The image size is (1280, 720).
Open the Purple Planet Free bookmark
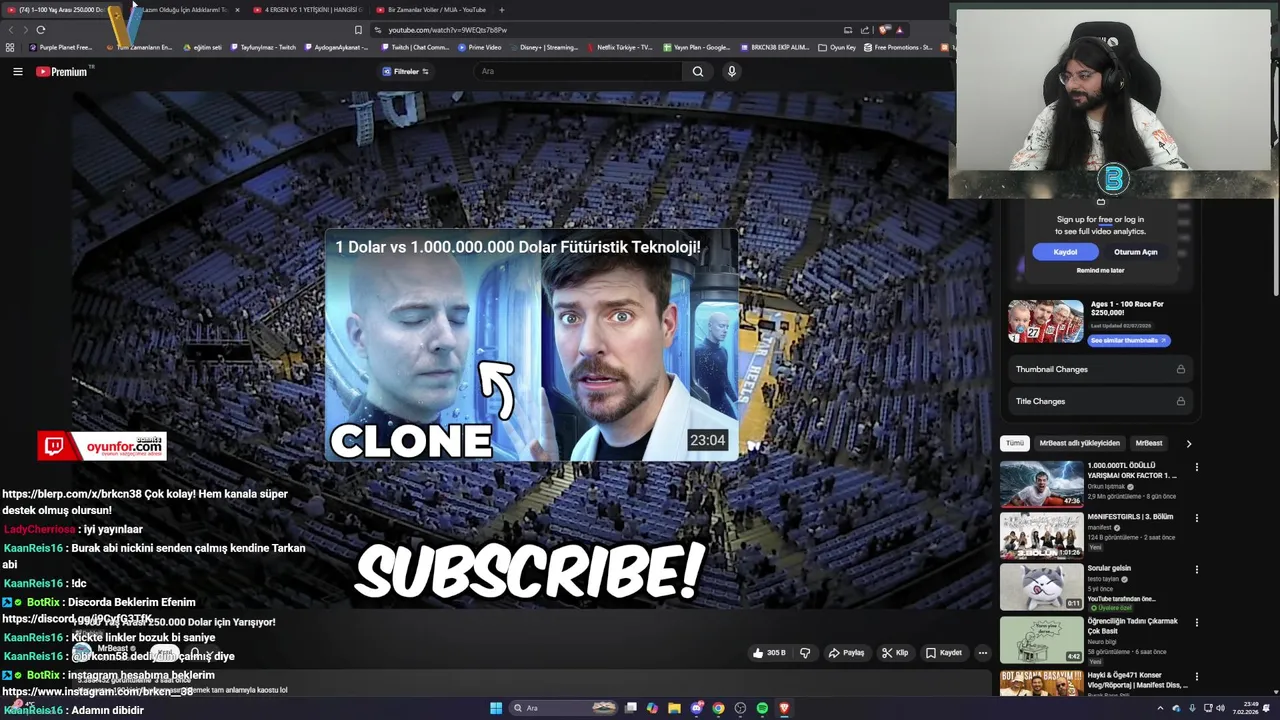pyautogui.click(x=60, y=47)
